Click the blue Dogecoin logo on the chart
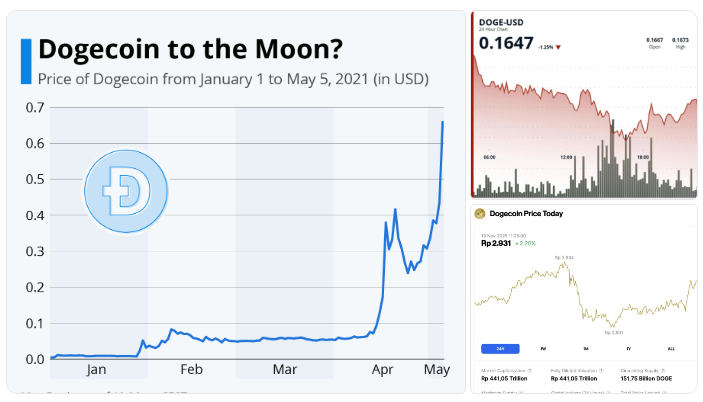The height and width of the screenshot is (402, 703). pos(127,191)
